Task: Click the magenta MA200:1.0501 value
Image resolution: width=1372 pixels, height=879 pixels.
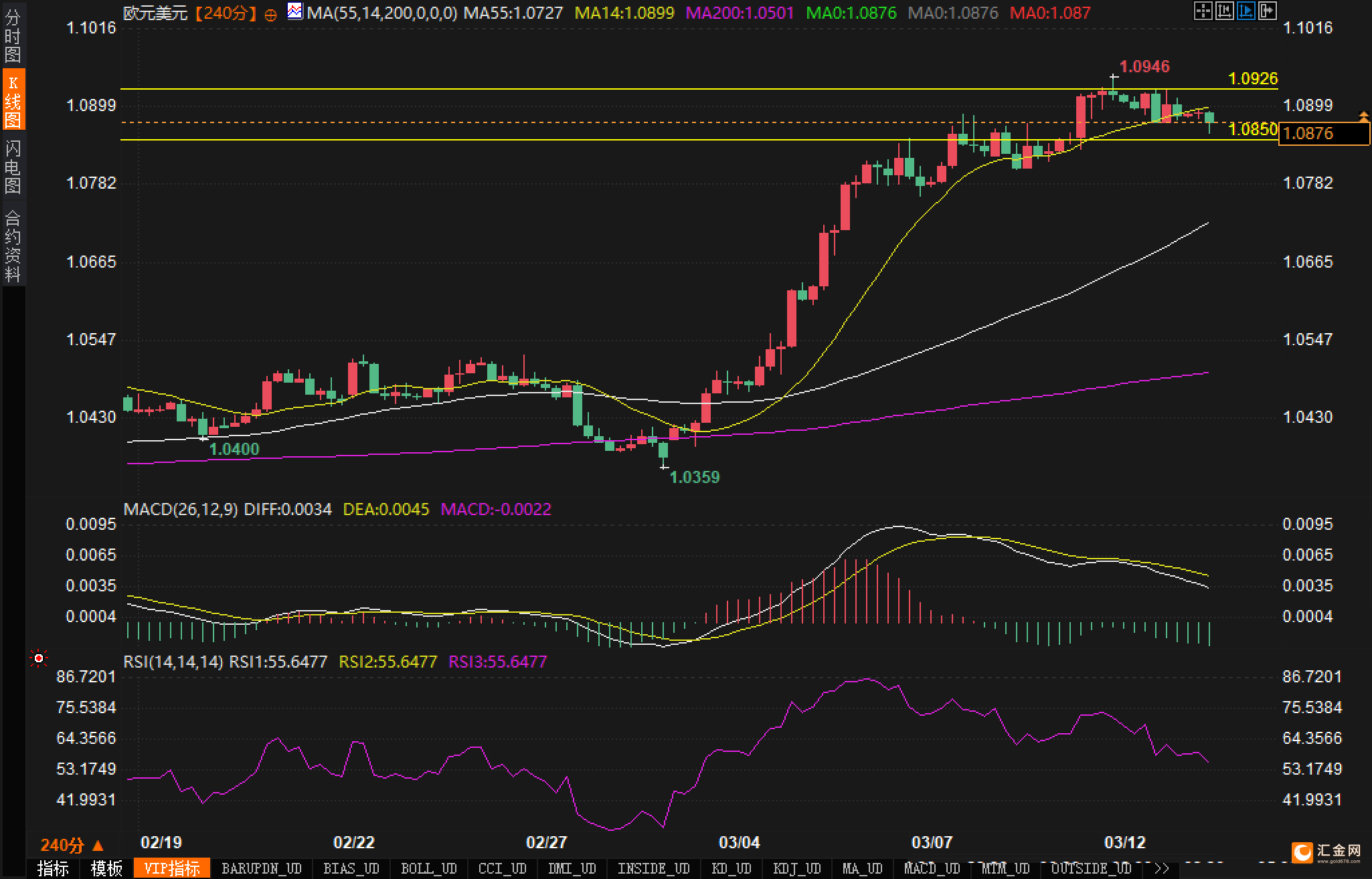Action: click(x=740, y=13)
